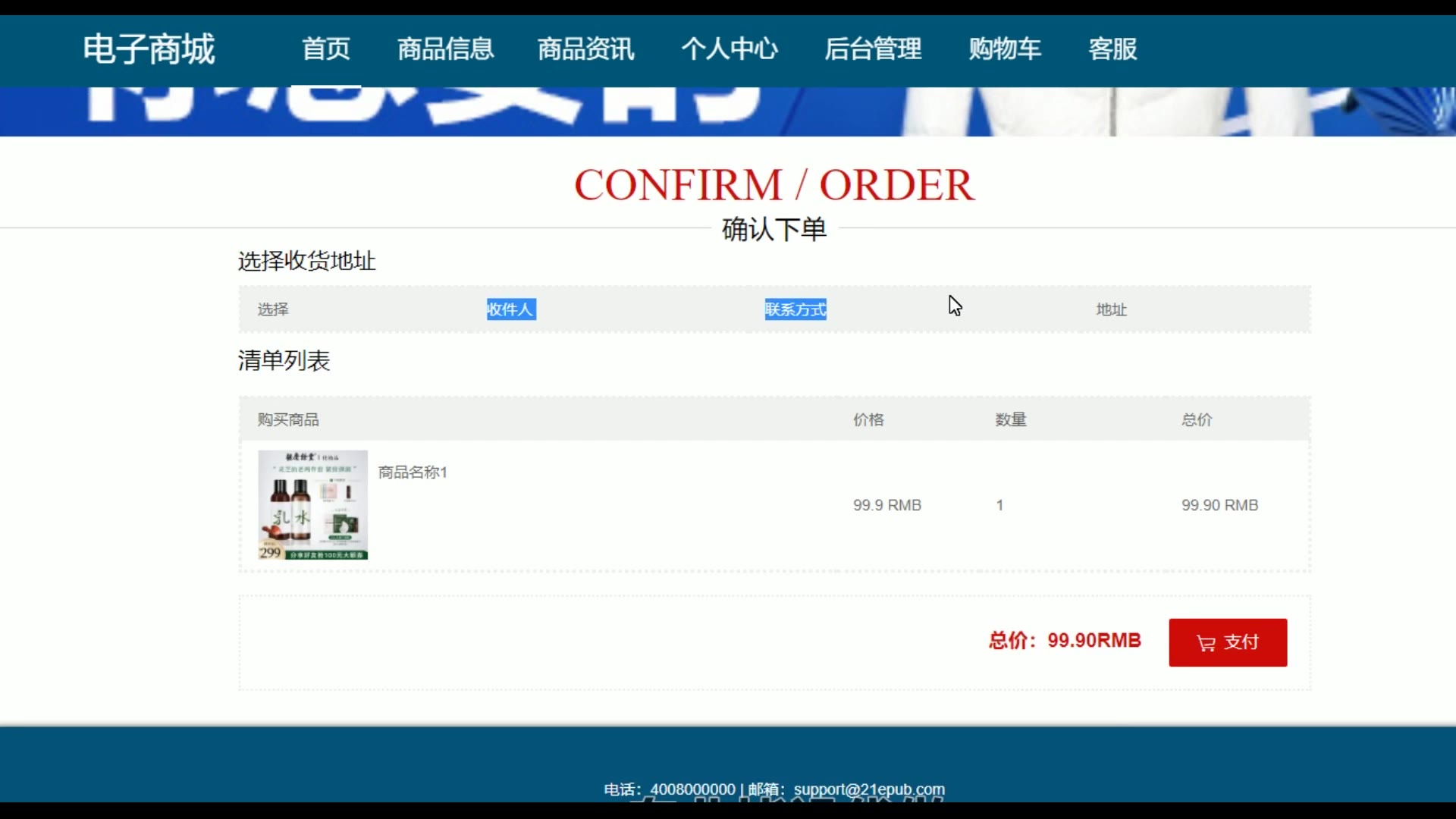Screen dimensions: 1456x819
Task: Click the 选择 column header
Action: (x=273, y=309)
